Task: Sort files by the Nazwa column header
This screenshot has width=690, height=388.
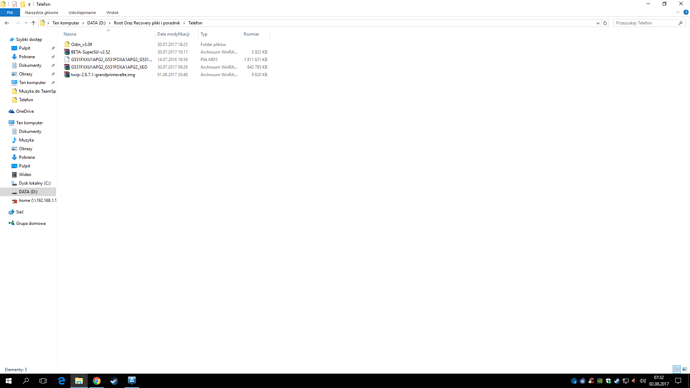Action: tap(70, 34)
